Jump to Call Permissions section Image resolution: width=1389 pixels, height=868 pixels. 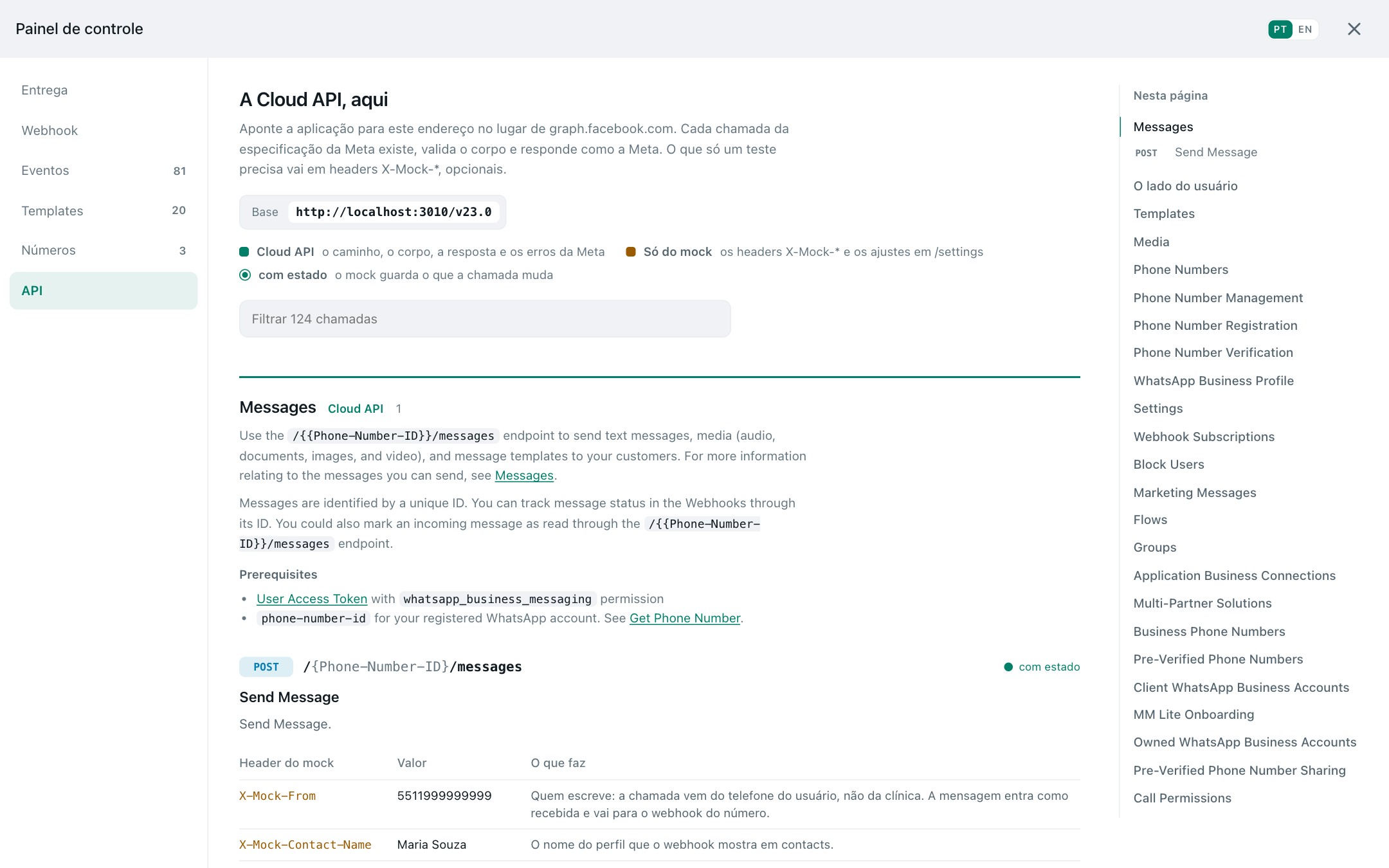tap(1182, 799)
